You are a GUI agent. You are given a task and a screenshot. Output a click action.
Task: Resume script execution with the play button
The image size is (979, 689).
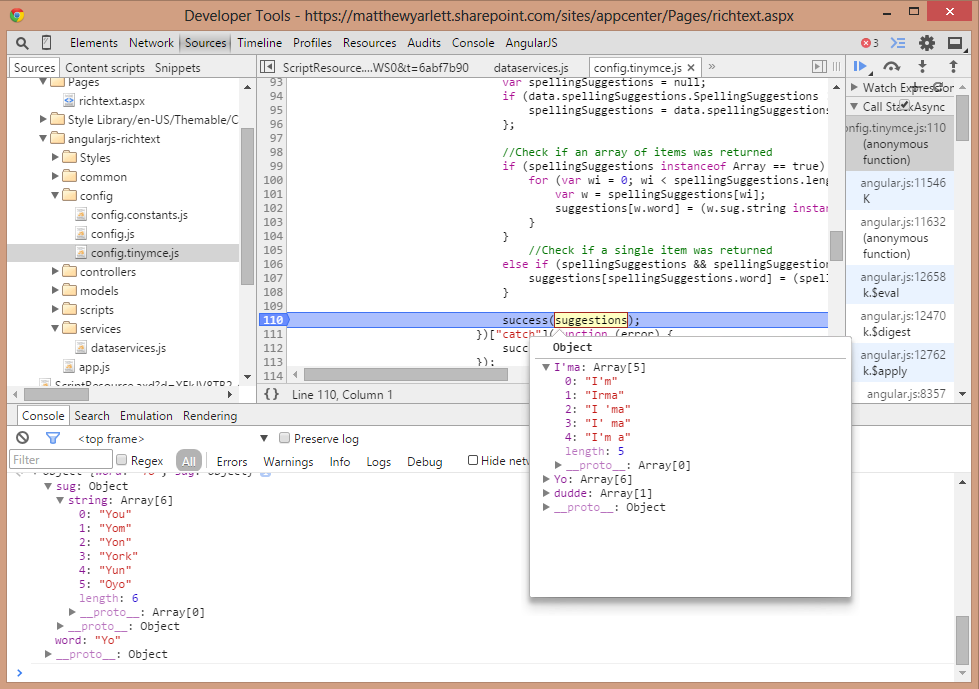(860, 66)
